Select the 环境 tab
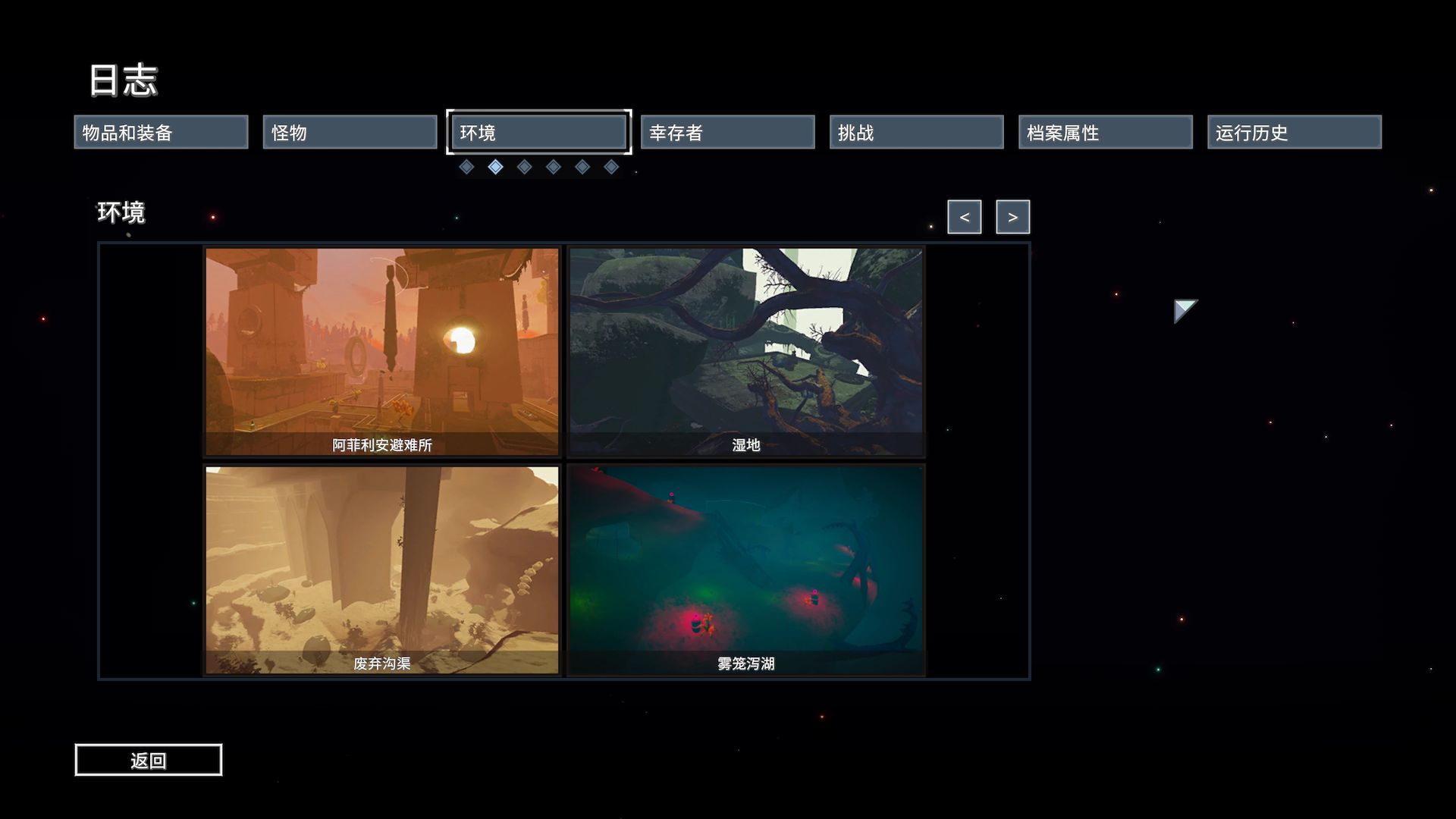 [538, 133]
